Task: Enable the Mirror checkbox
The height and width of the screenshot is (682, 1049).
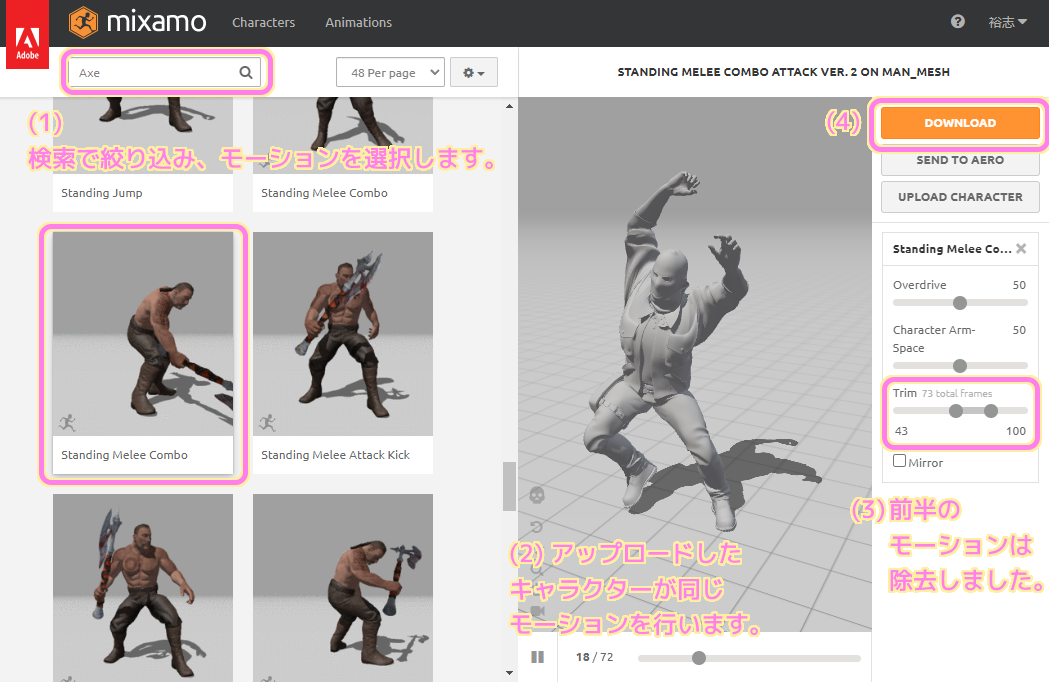Action: point(897,462)
